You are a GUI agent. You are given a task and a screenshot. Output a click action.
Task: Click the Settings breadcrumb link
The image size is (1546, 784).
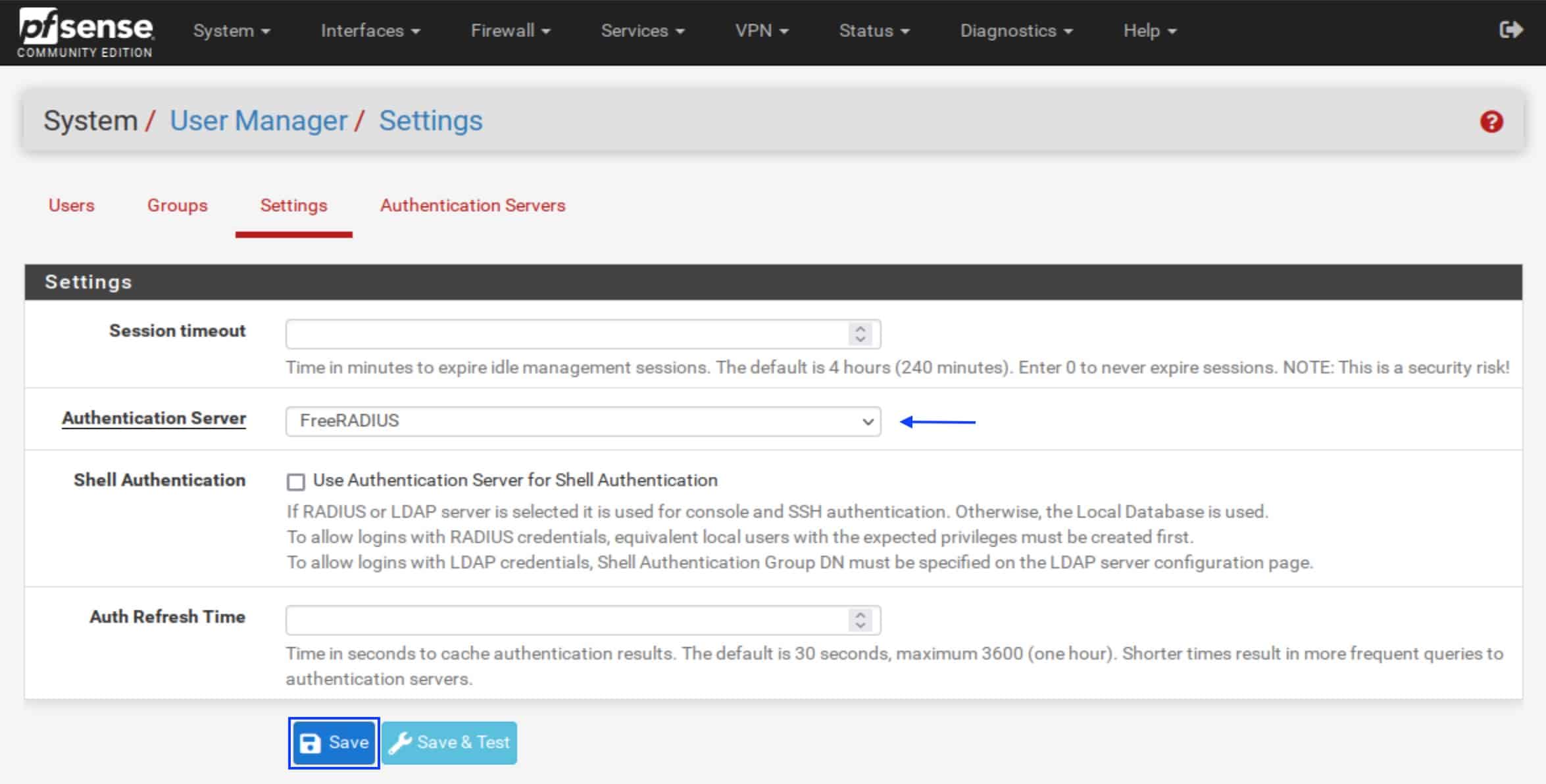431,121
